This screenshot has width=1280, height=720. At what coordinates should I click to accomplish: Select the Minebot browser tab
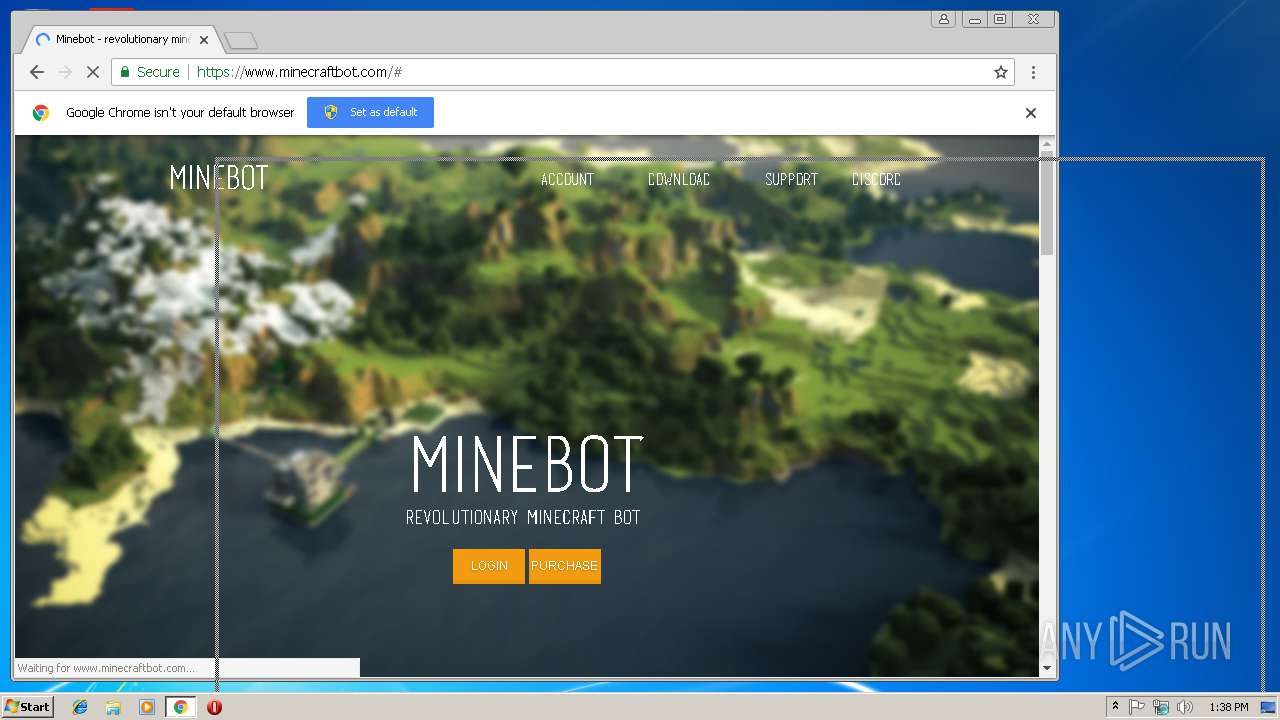[x=122, y=40]
